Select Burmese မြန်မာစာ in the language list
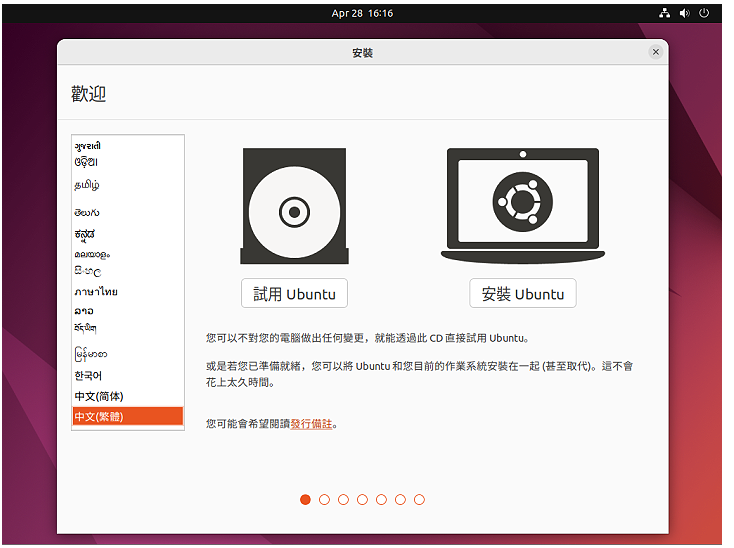The image size is (734, 548). click(x=128, y=354)
